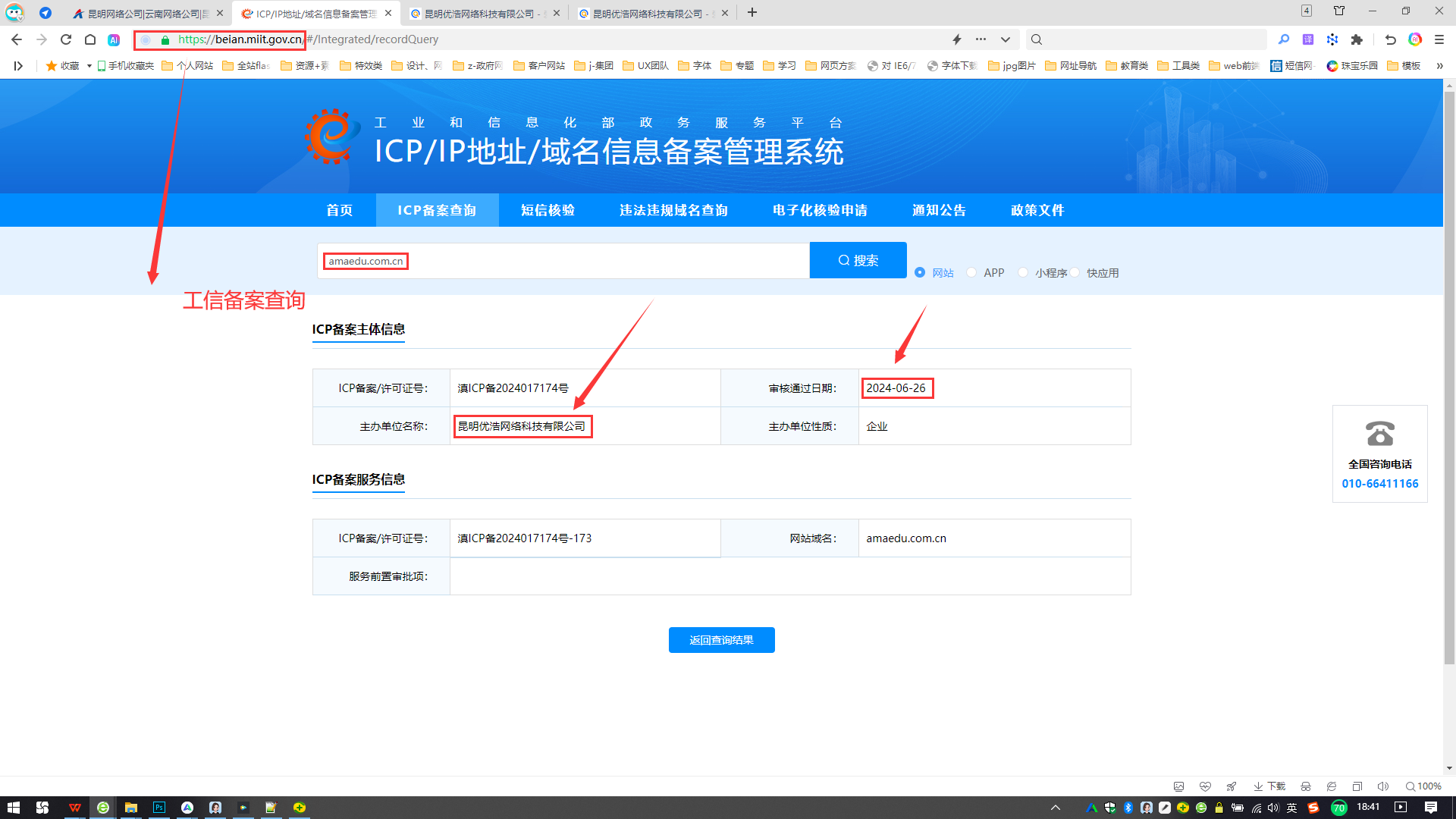Open Photoshop from the taskbar
The height and width of the screenshot is (819, 1456).
[158, 808]
